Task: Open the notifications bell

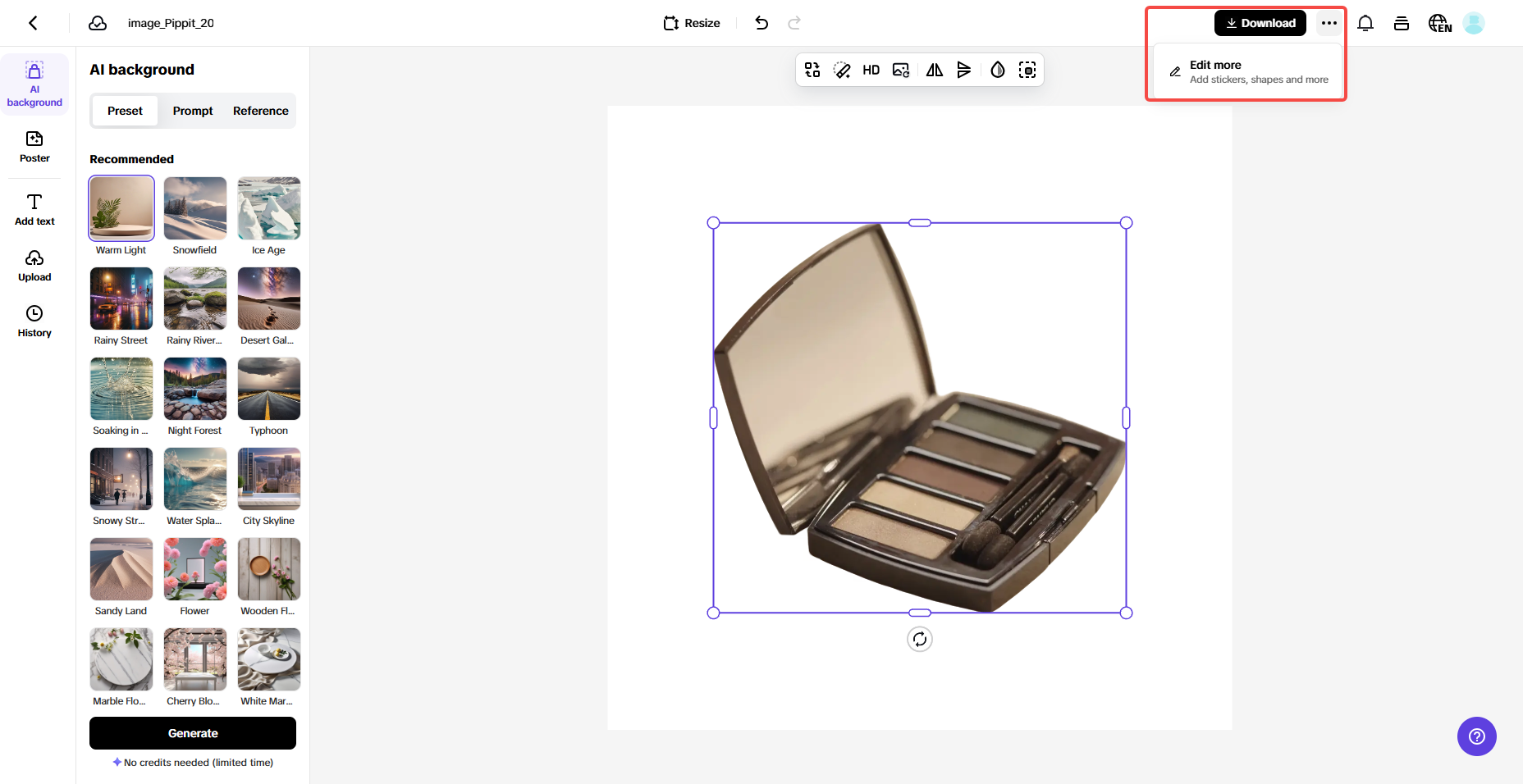Action: point(1365,23)
